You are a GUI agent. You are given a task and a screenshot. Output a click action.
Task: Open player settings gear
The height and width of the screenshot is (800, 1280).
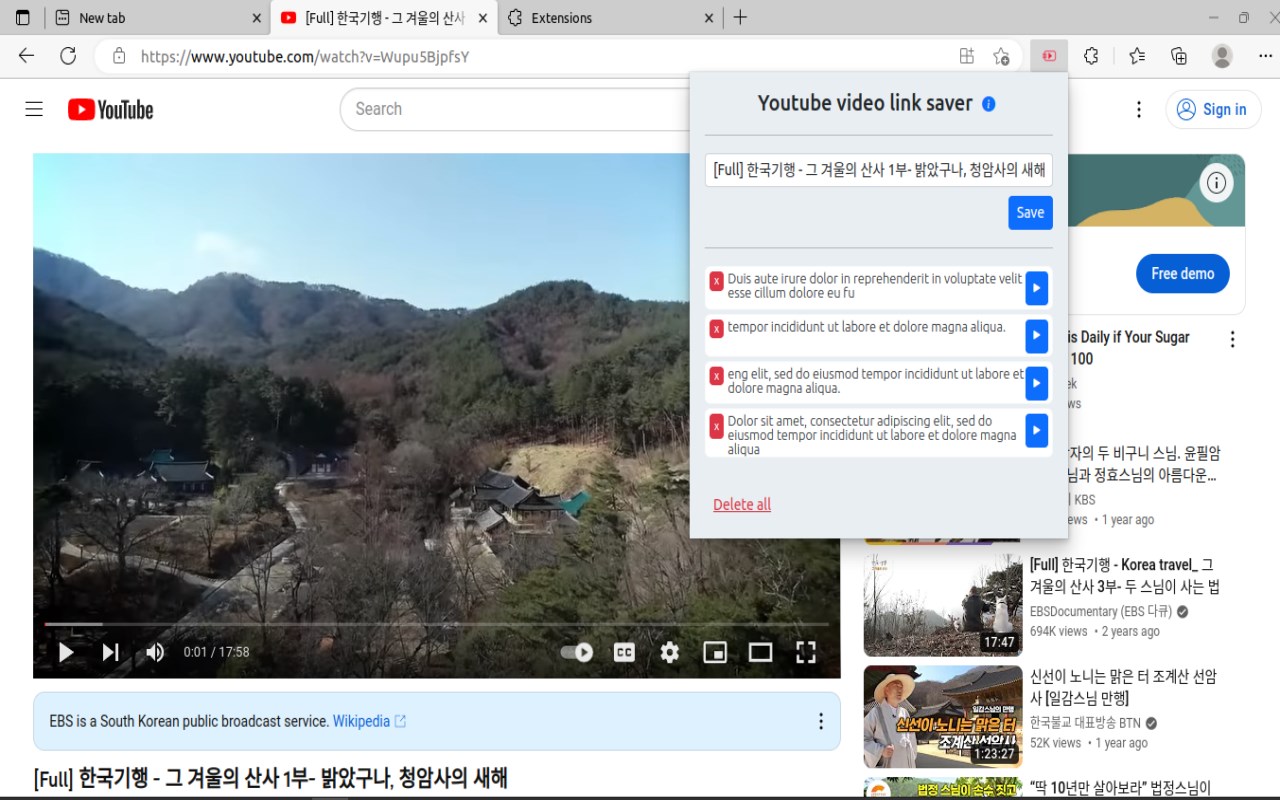pos(670,652)
